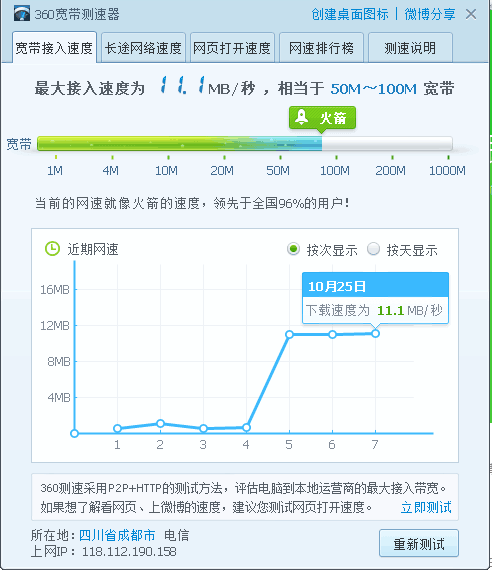492x574 pixels.
Task: Click data point 6 on the chart
Action: (x=332, y=334)
